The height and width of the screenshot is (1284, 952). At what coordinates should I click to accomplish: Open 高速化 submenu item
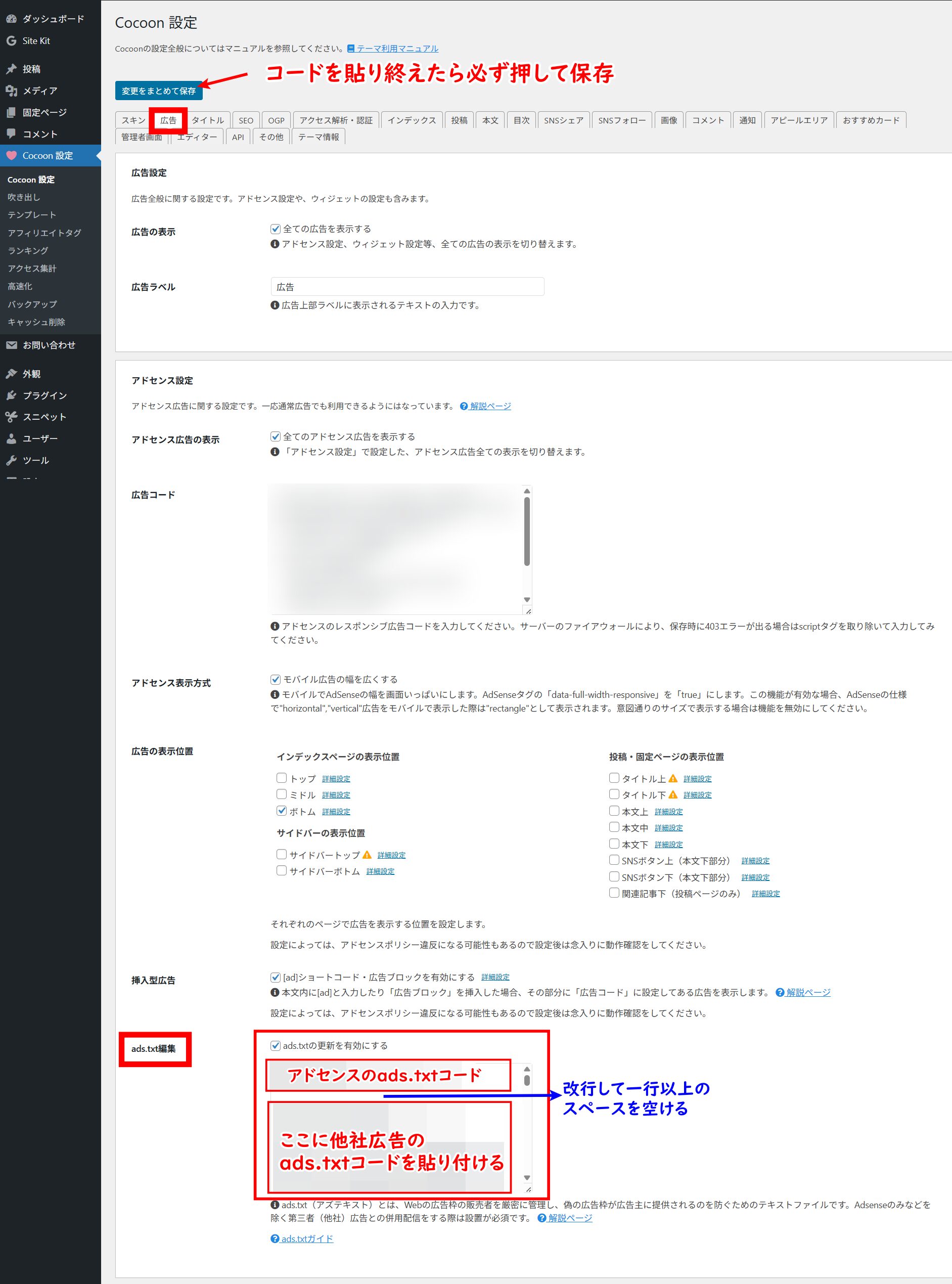click(20, 286)
